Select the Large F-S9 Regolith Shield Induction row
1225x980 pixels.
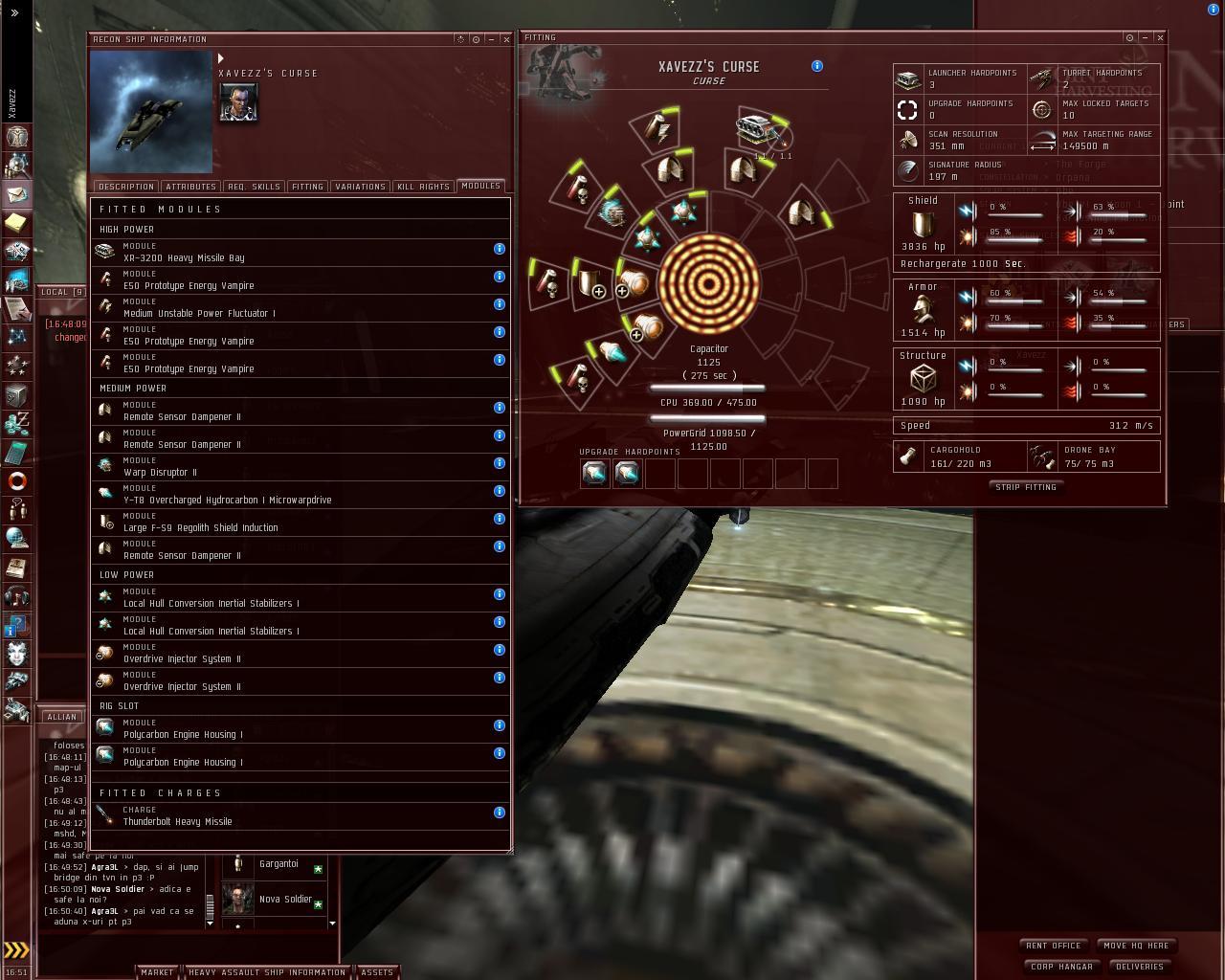[x=301, y=522]
